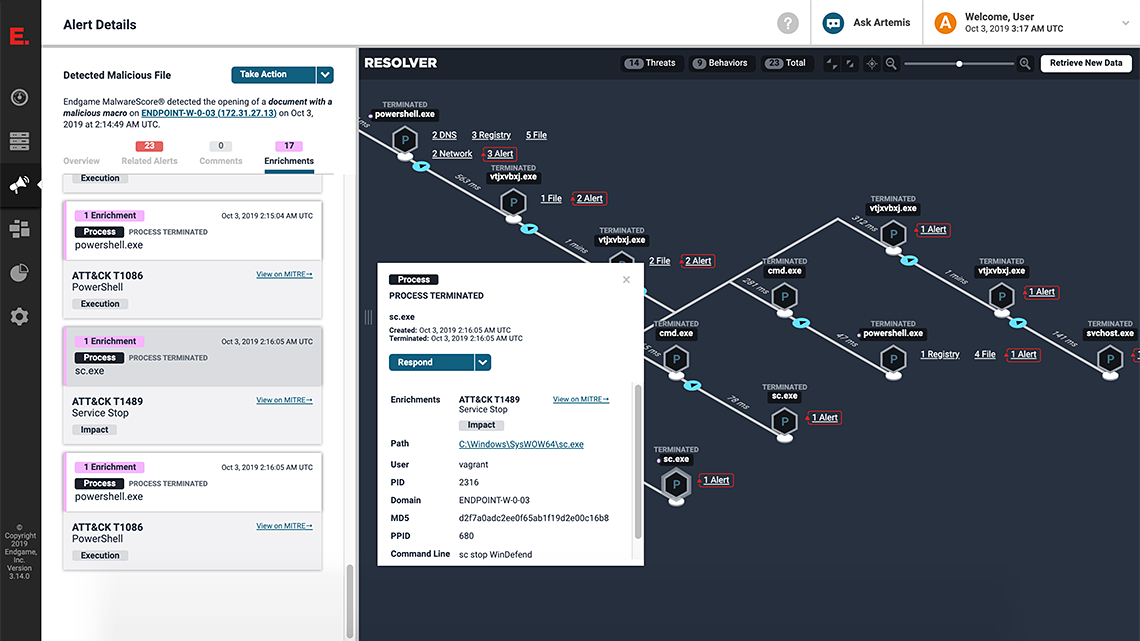Click the expand-outward arrows icon in Resolver toolbar
The image size is (1140, 641).
[x=849, y=63]
